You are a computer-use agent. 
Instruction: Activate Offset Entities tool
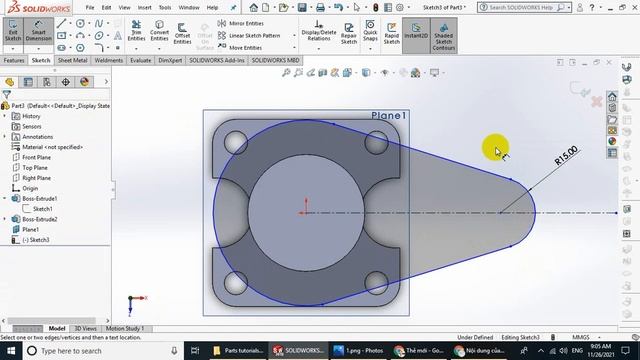point(182,33)
